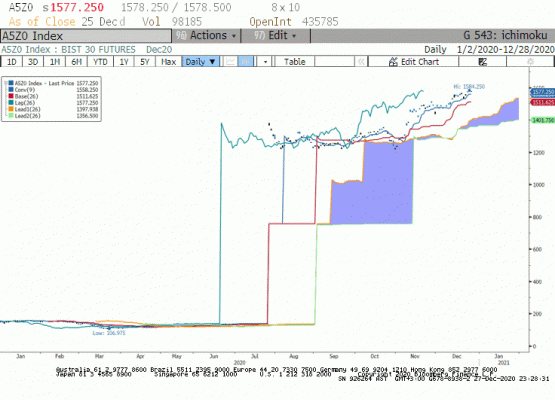Open the Edit menu
This screenshot has height=400, width=555.
coord(275,36)
